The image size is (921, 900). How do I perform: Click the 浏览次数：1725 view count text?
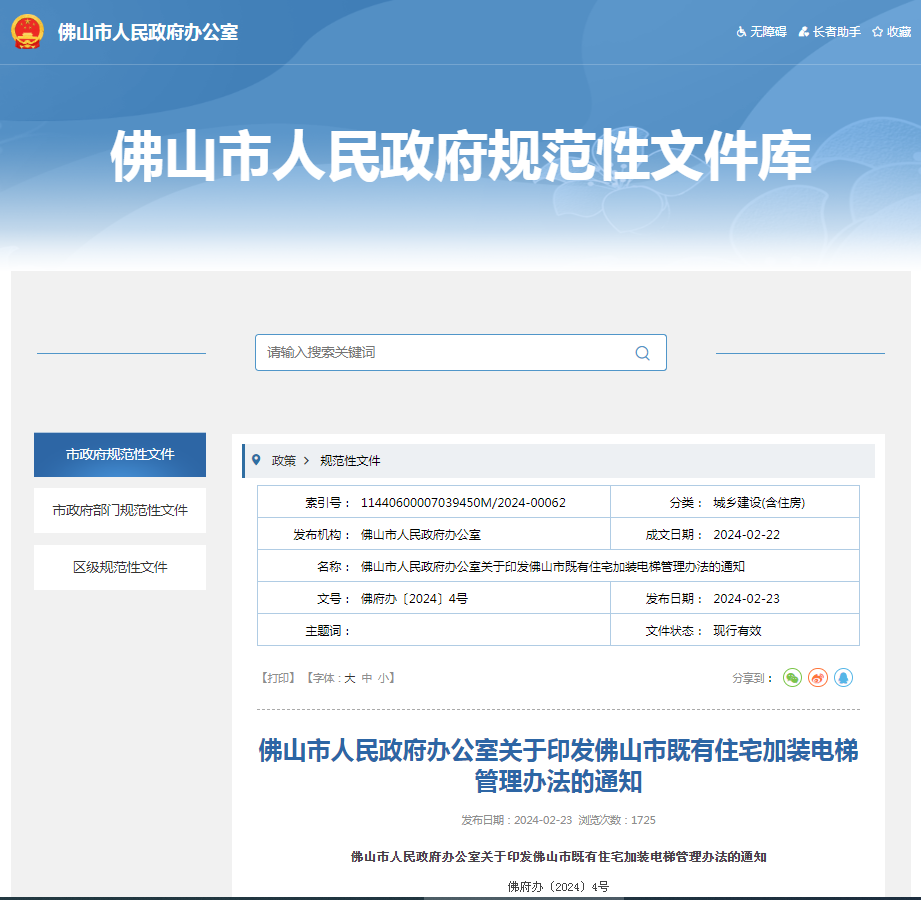(617, 820)
